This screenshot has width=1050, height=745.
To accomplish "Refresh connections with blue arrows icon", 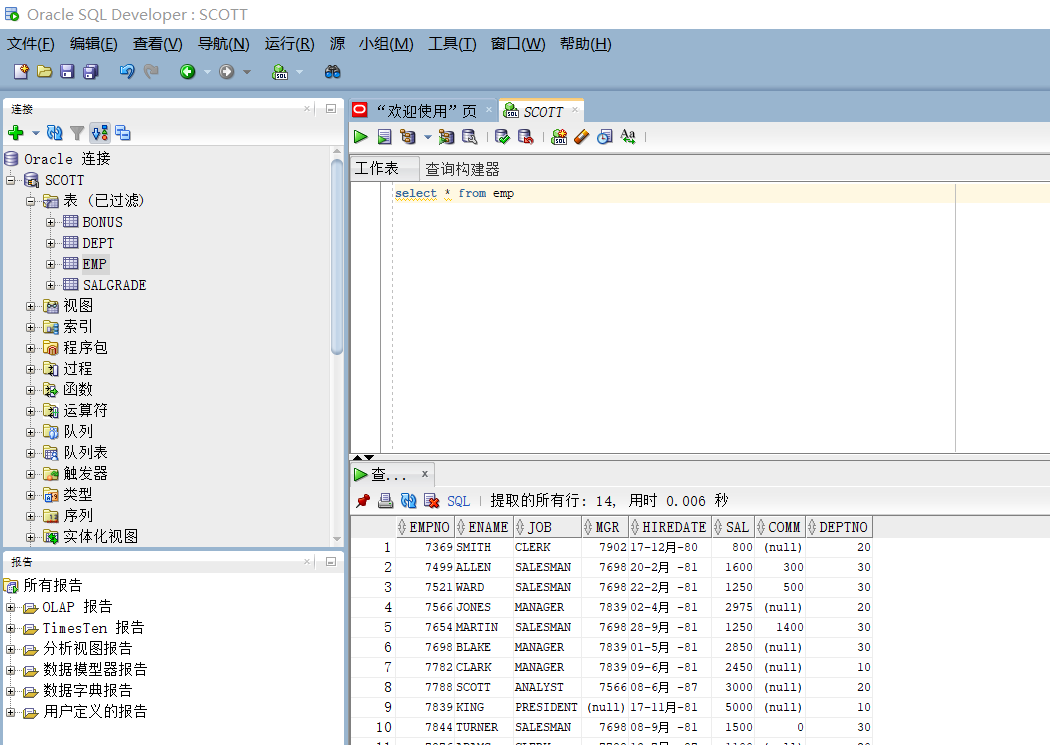I will point(54,133).
